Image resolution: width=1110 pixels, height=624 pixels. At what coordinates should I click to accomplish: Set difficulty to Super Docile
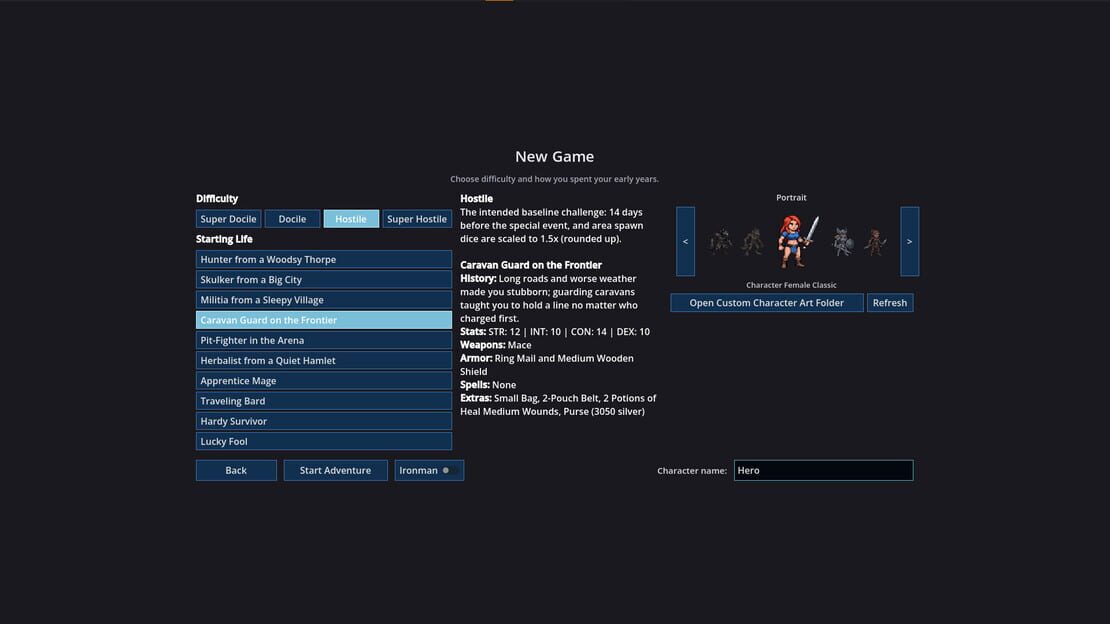tap(228, 219)
